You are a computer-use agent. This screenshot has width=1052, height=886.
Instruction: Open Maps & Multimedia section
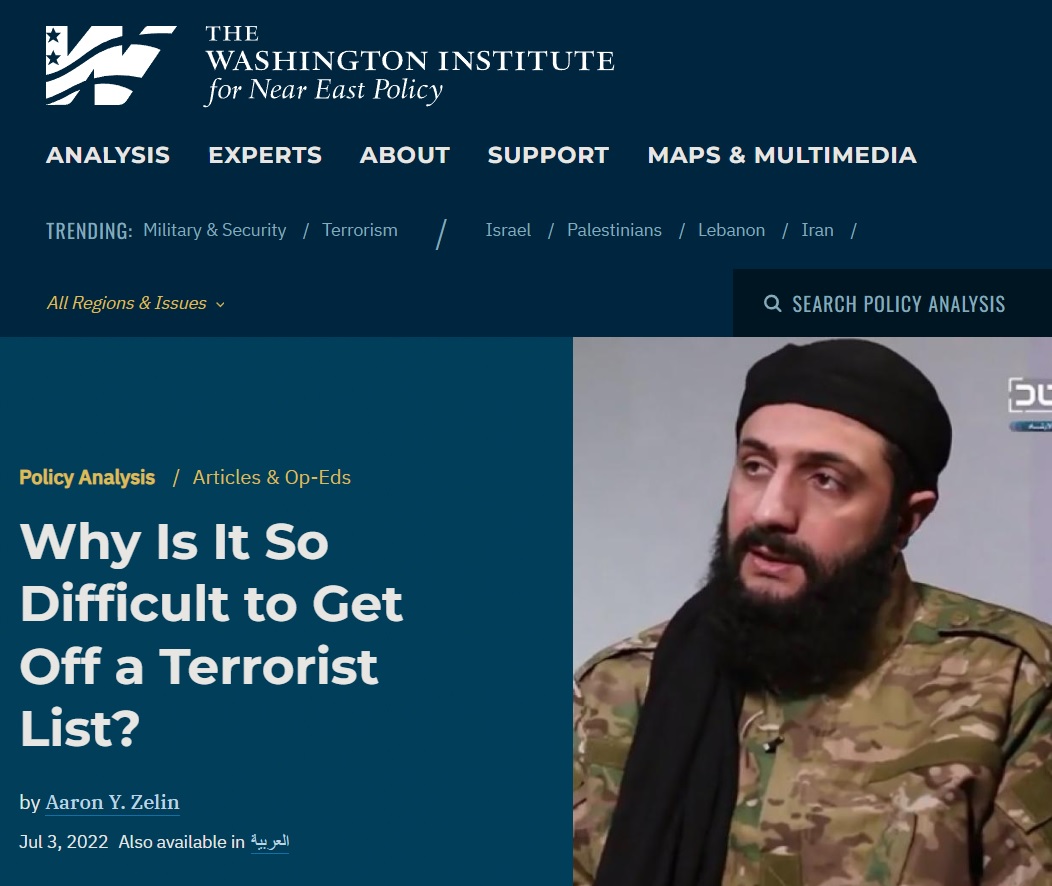click(782, 155)
